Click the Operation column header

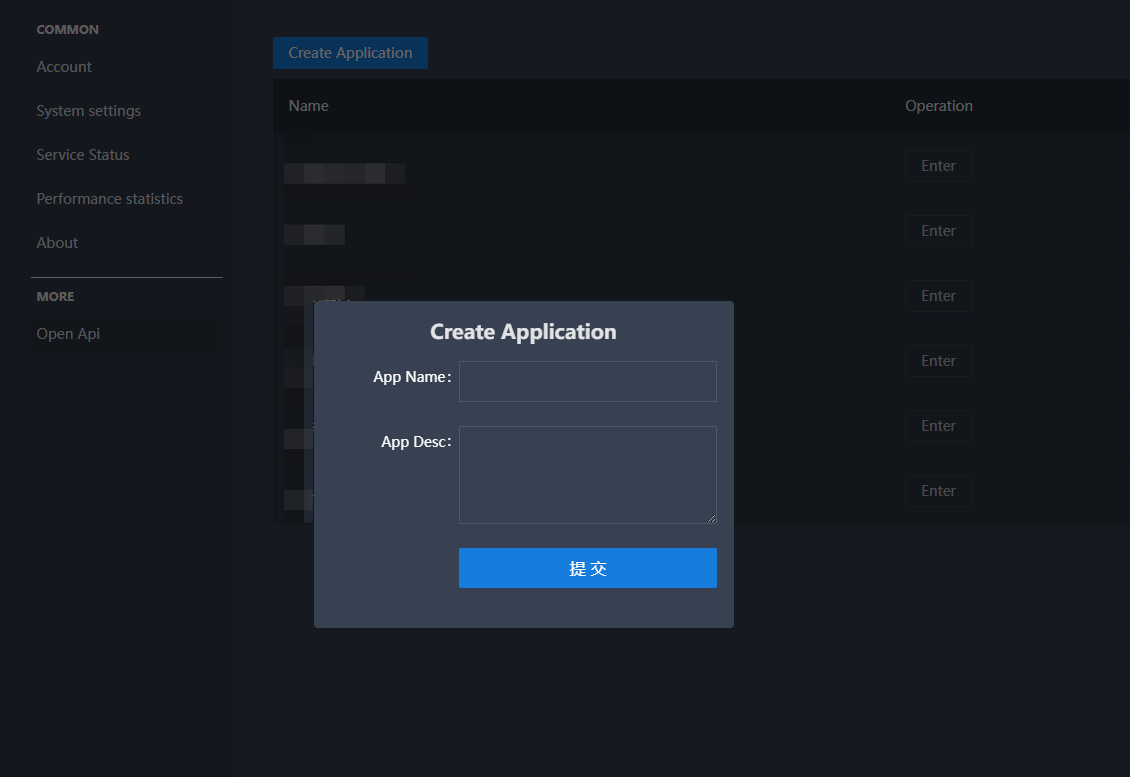tap(938, 106)
